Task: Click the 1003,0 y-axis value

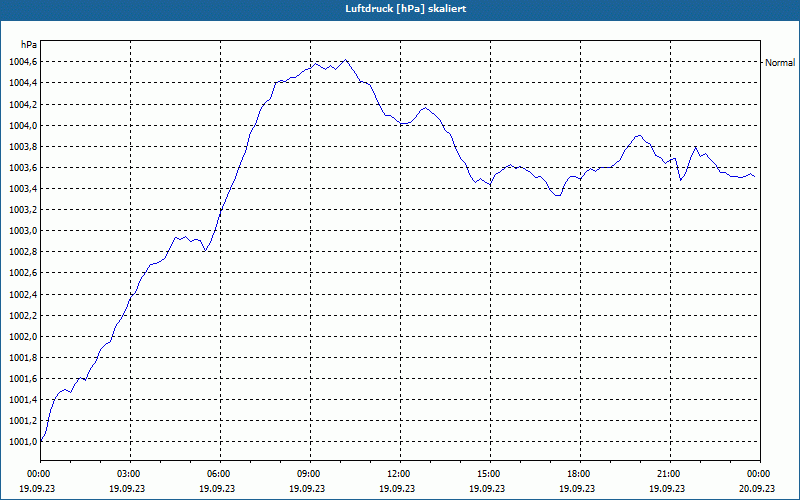Action: [x=22, y=231]
